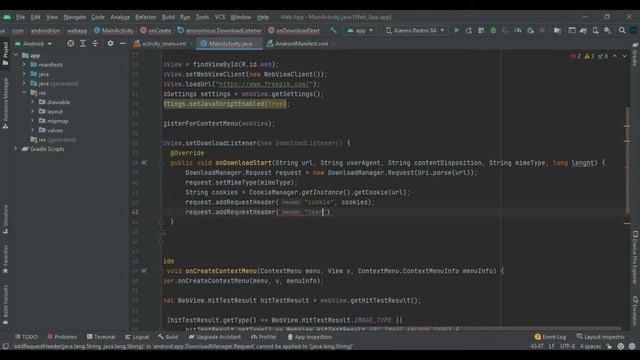Screen dimensions: 640x360
Task: Open the Refactor menu
Action: pyautogui.click(x=146, y=17)
